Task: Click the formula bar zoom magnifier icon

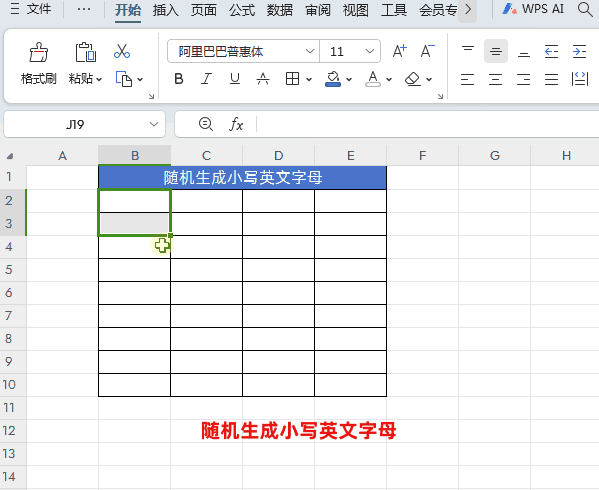Action: (206, 124)
